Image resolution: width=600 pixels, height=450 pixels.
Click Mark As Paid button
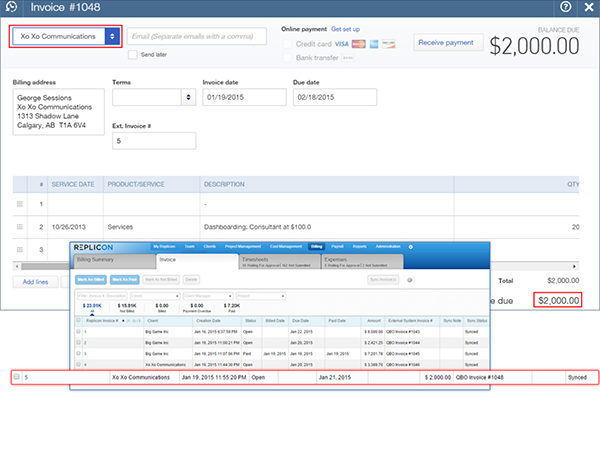125,280
